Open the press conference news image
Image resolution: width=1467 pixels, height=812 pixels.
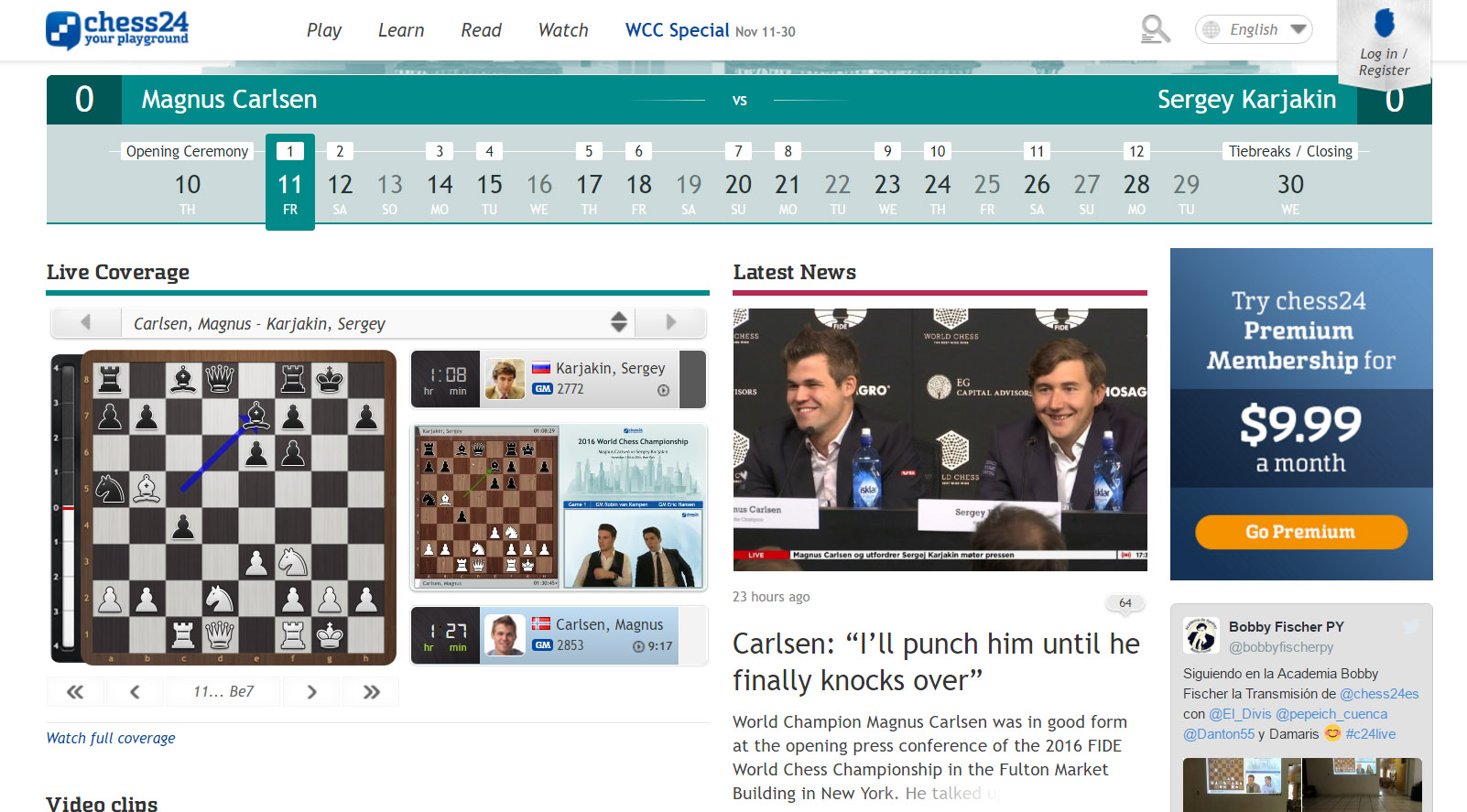pyautogui.click(x=940, y=439)
